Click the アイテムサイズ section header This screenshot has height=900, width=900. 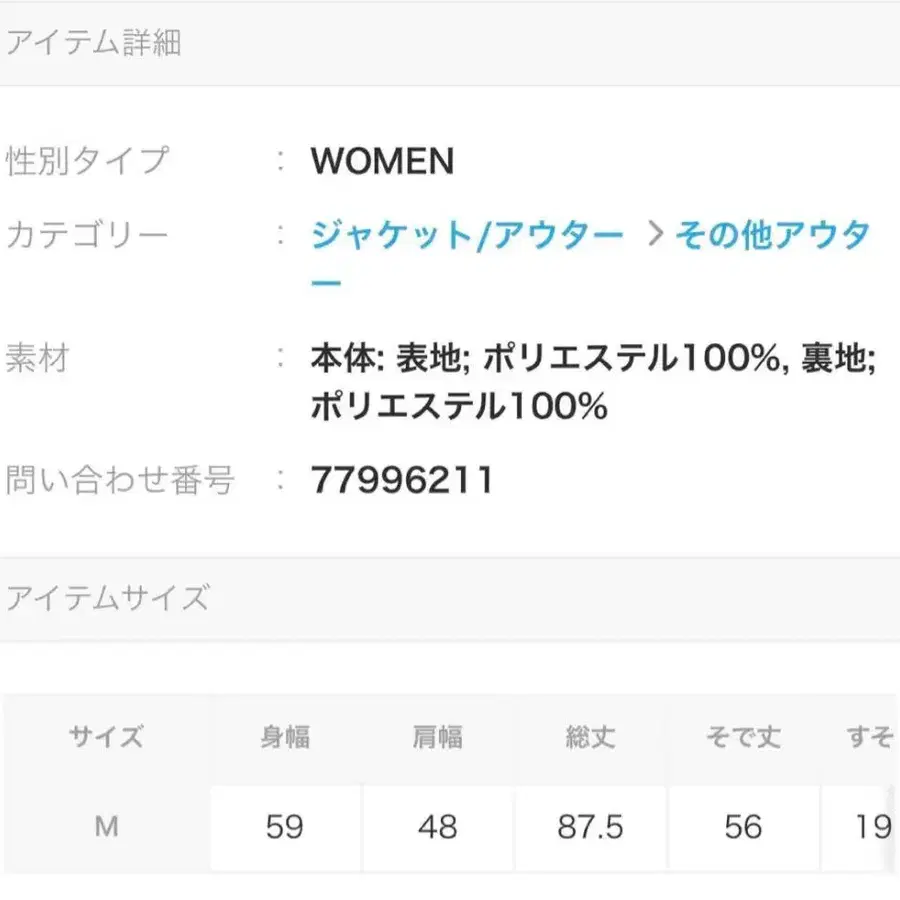108,598
